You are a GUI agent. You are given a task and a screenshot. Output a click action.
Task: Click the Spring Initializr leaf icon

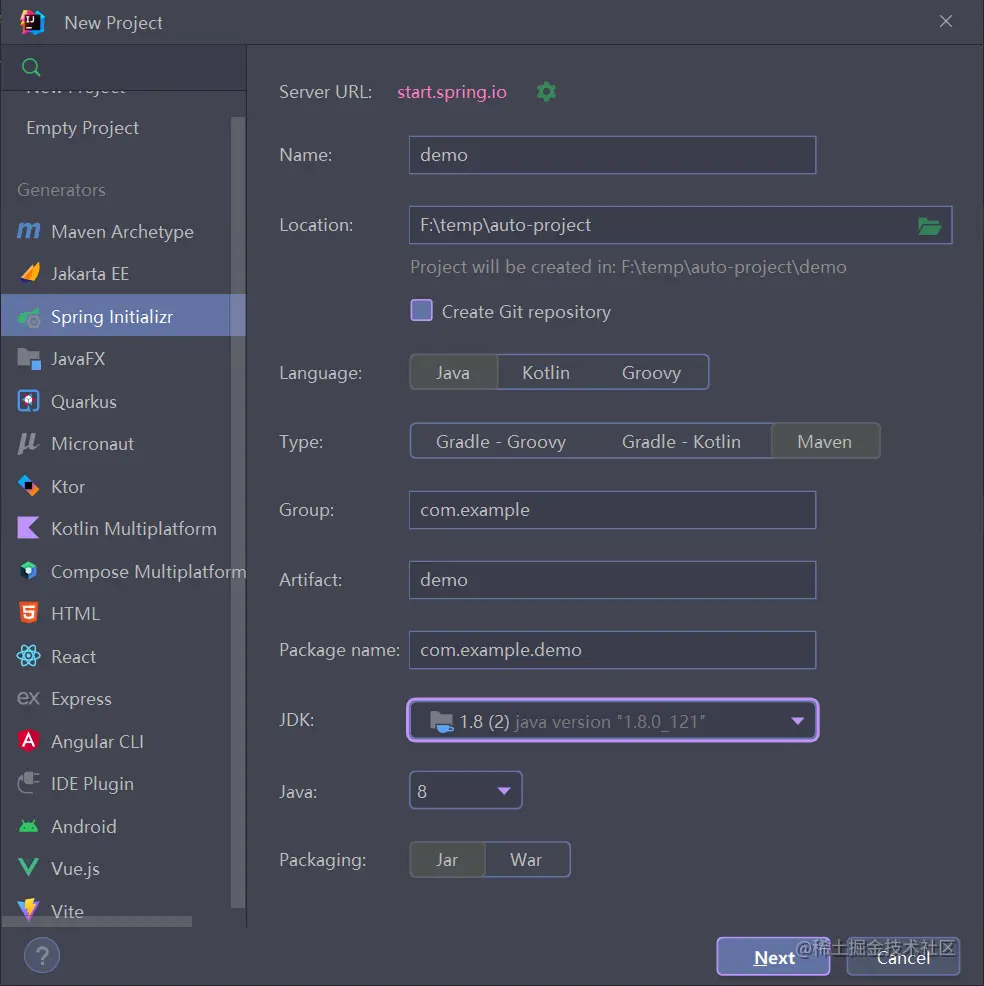pyautogui.click(x=29, y=317)
